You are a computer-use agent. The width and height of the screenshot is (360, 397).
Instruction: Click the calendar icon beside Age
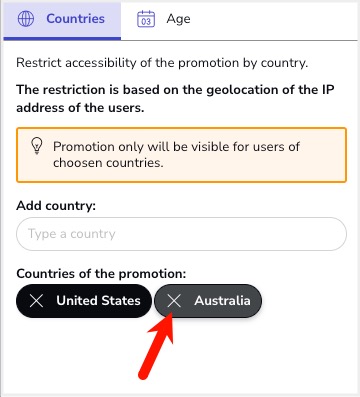click(x=146, y=19)
